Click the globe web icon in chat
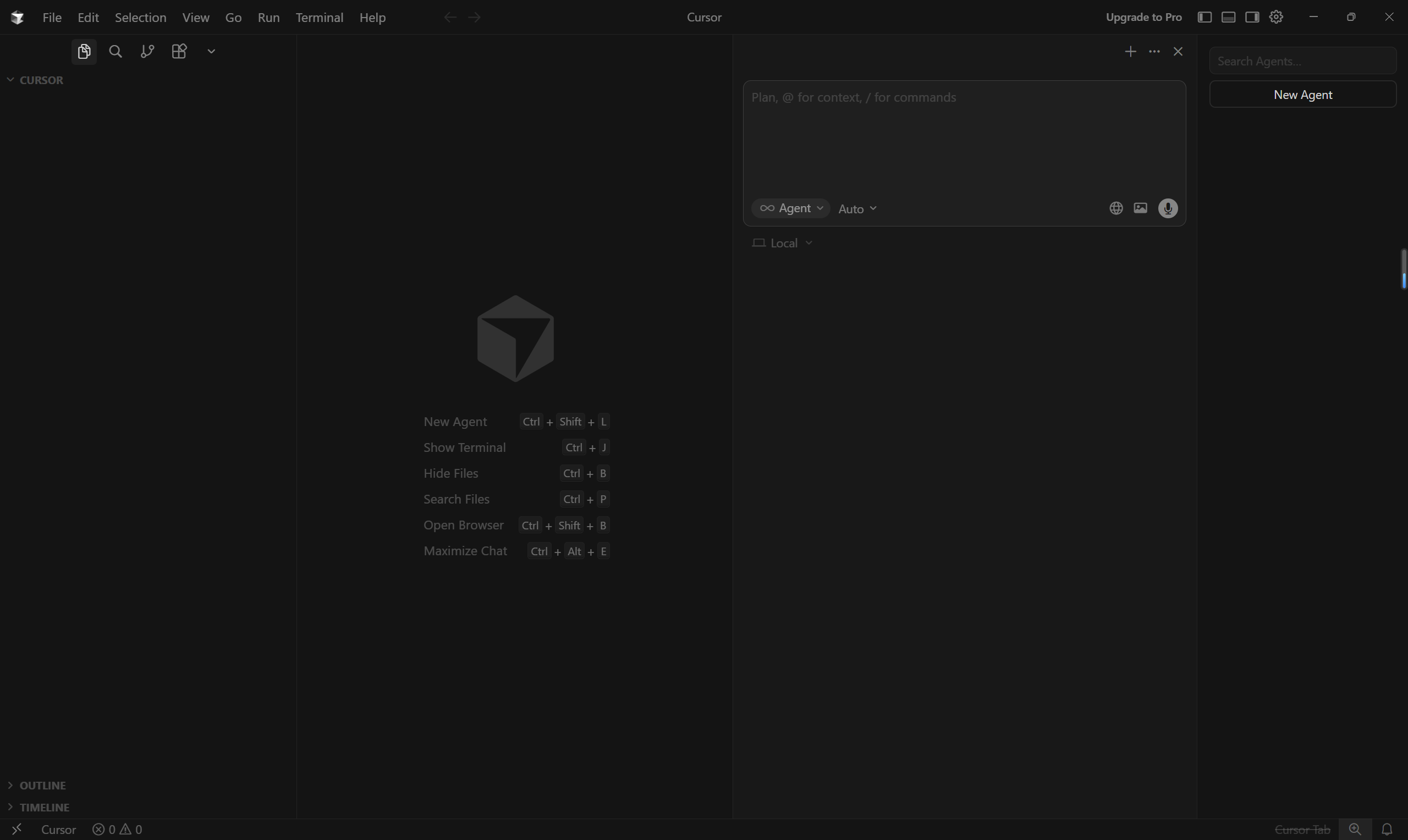The height and width of the screenshot is (840, 1408). tap(1115, 208)
